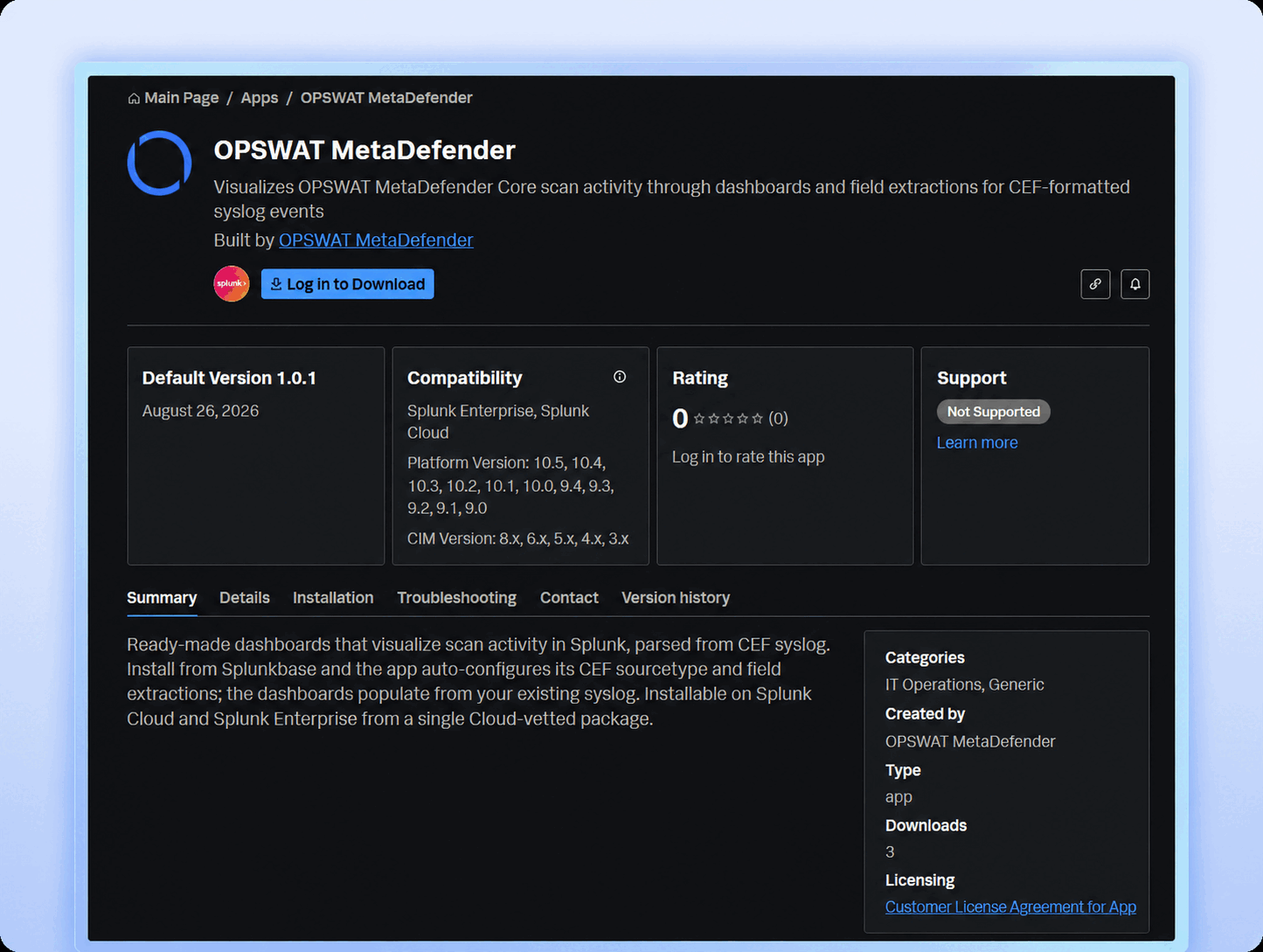
Task: Click the 'Splunk Enterprise, Splunk Cloud' compatibility text
Action: point(498,421)
